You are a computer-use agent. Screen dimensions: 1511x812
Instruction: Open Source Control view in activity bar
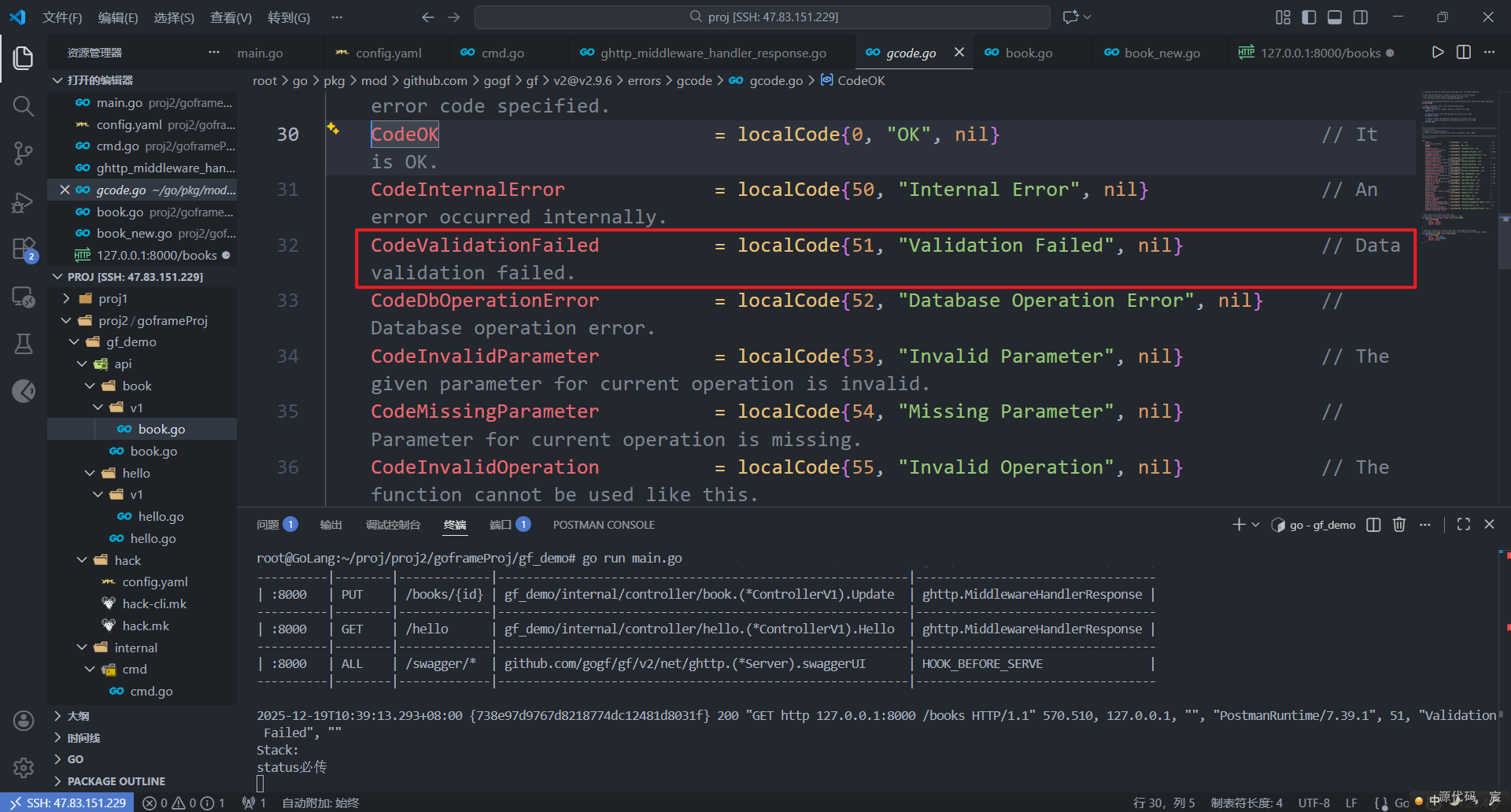coord(24,153)
